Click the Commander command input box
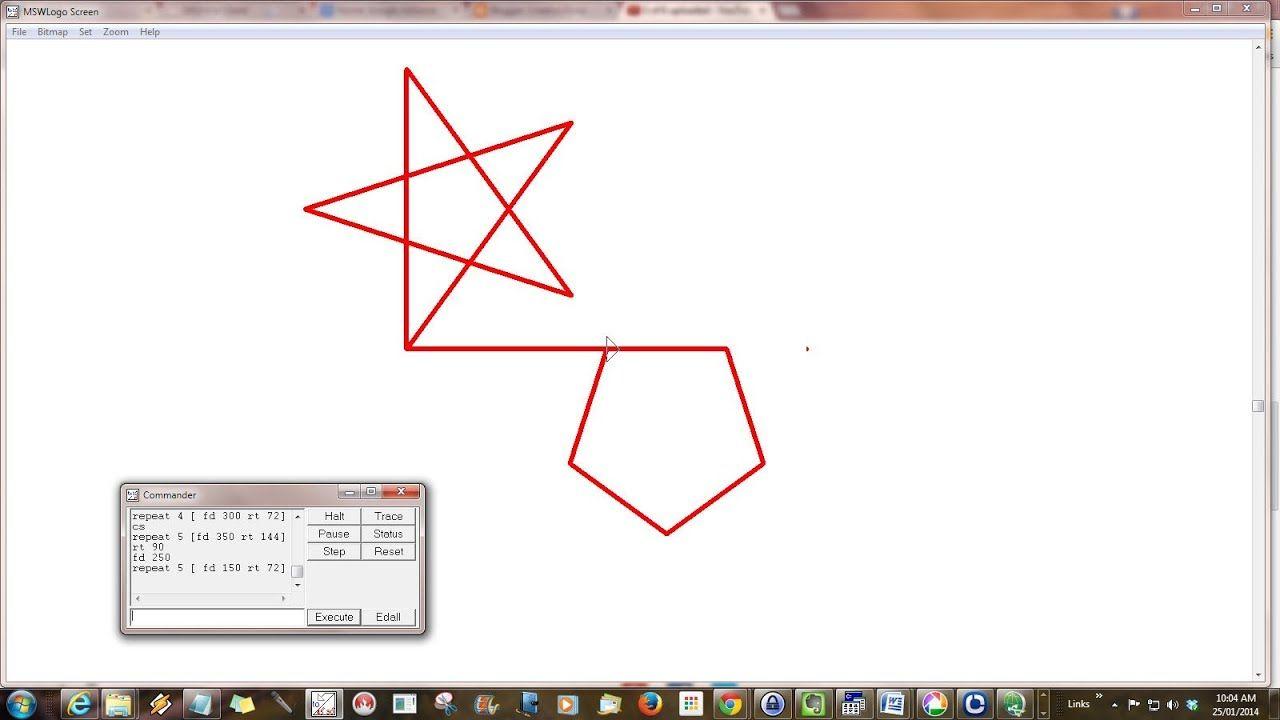 point(217,617)
